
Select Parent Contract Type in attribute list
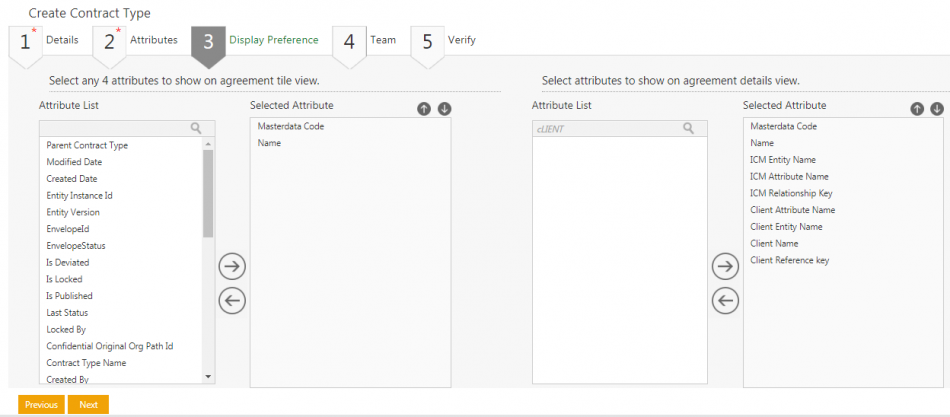(87, 145)
